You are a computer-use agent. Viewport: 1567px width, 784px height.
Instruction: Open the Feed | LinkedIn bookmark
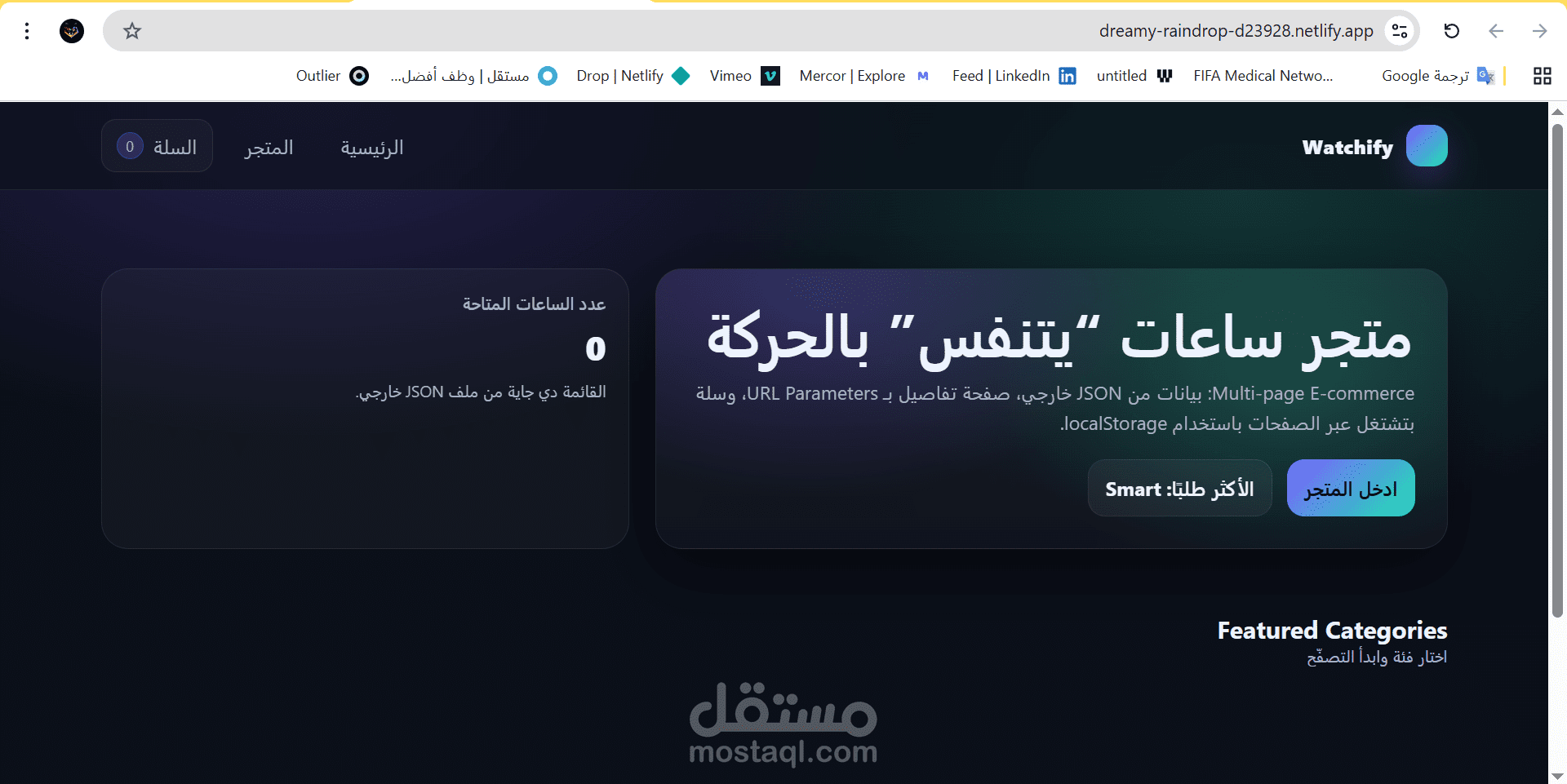coord(1014,76)
